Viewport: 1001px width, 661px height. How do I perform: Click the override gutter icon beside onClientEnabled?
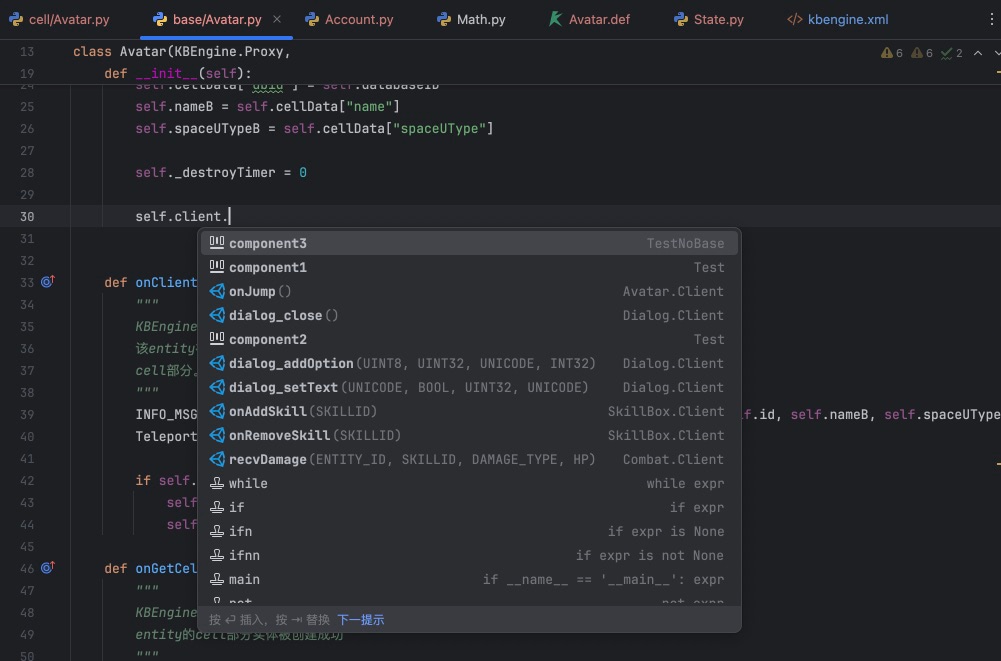point(47,282)
